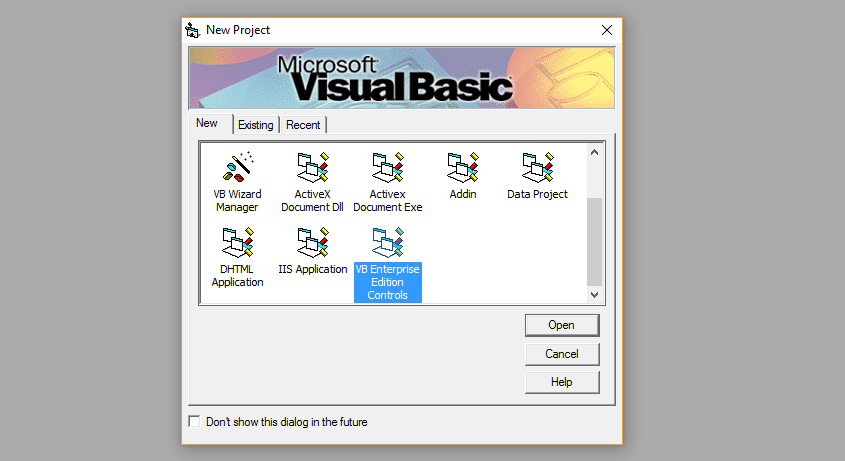
Task: Click the Cancel button
Action: (562, 354)
